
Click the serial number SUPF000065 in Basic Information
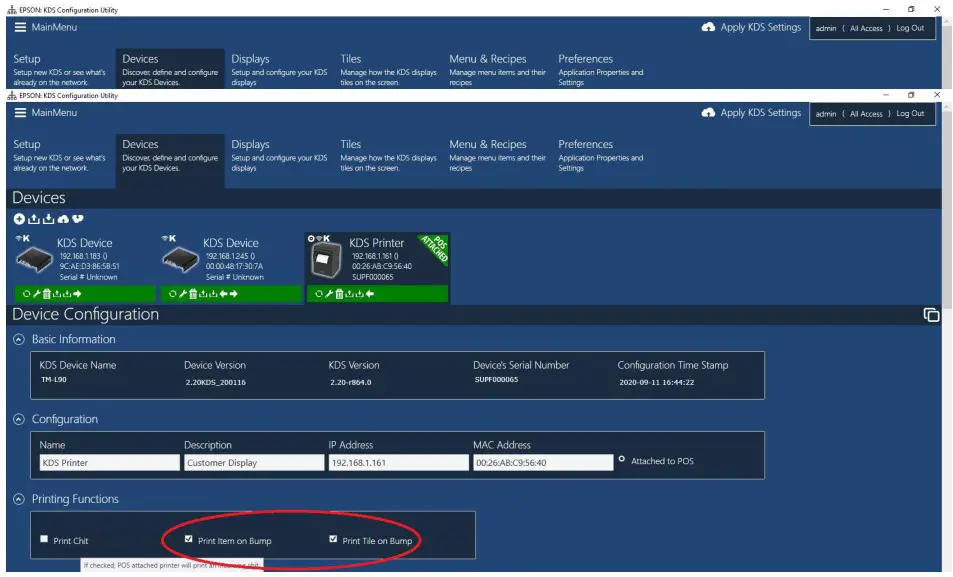coord(496,379)
